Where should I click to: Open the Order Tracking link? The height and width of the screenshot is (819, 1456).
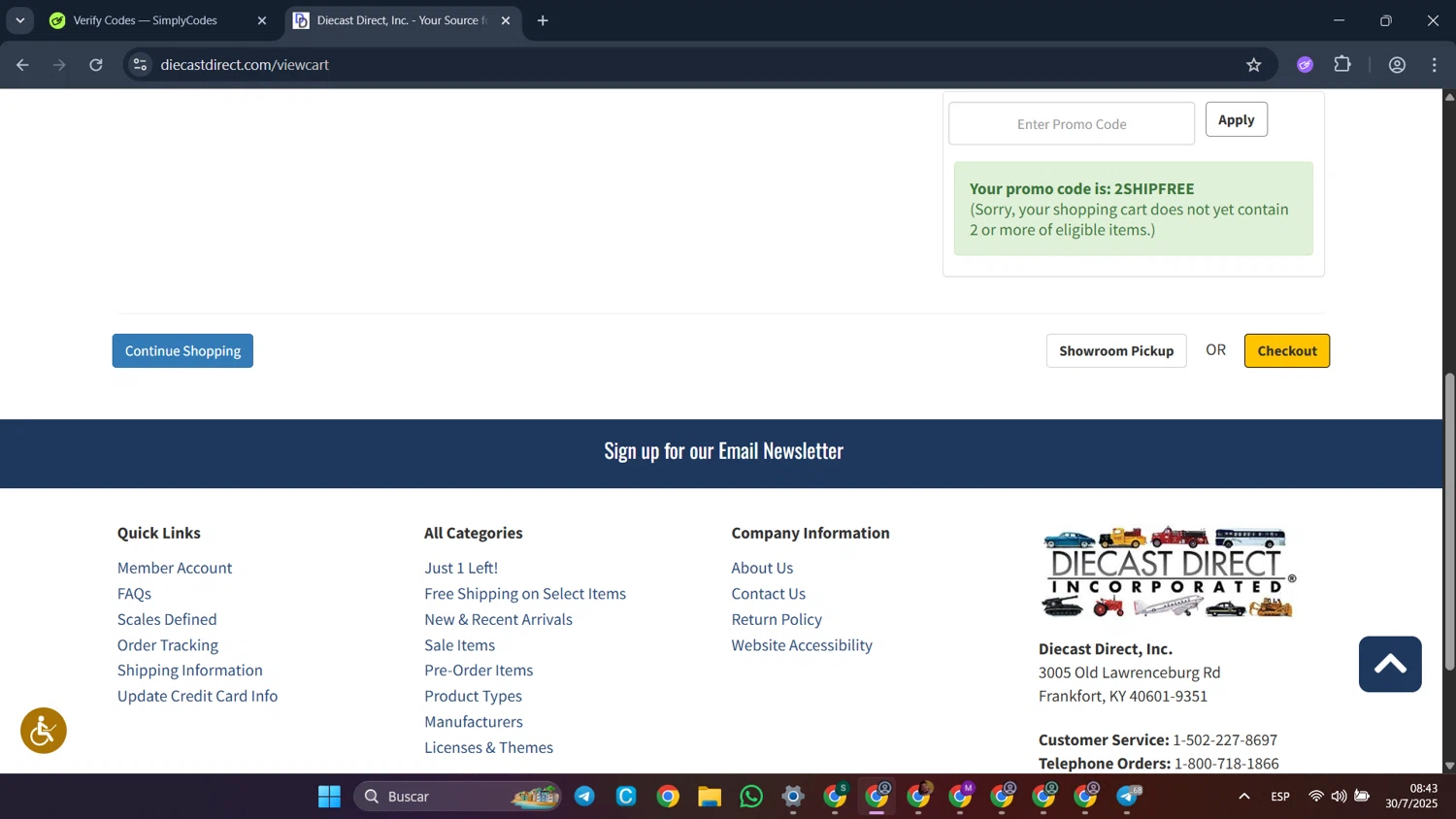[168, 645]
